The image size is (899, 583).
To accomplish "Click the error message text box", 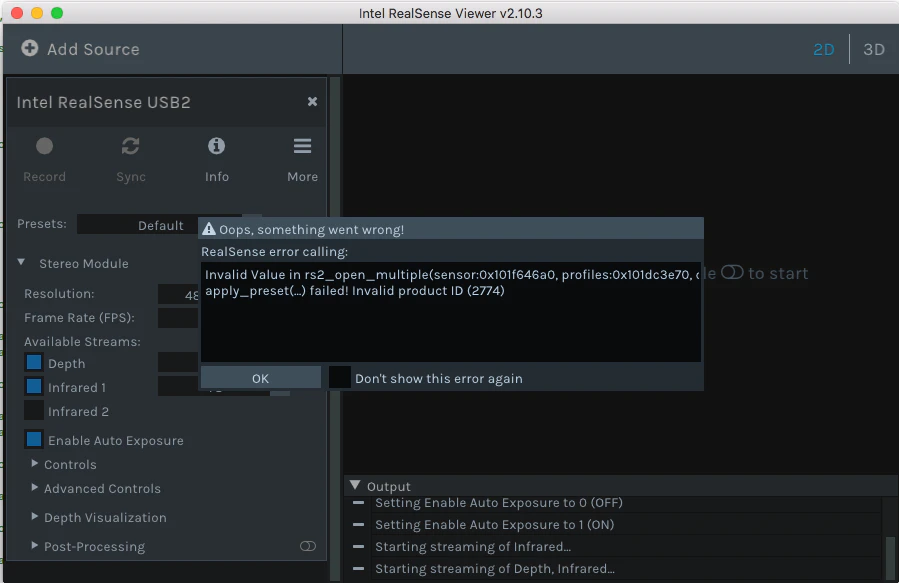I will [x=451, y=312].
